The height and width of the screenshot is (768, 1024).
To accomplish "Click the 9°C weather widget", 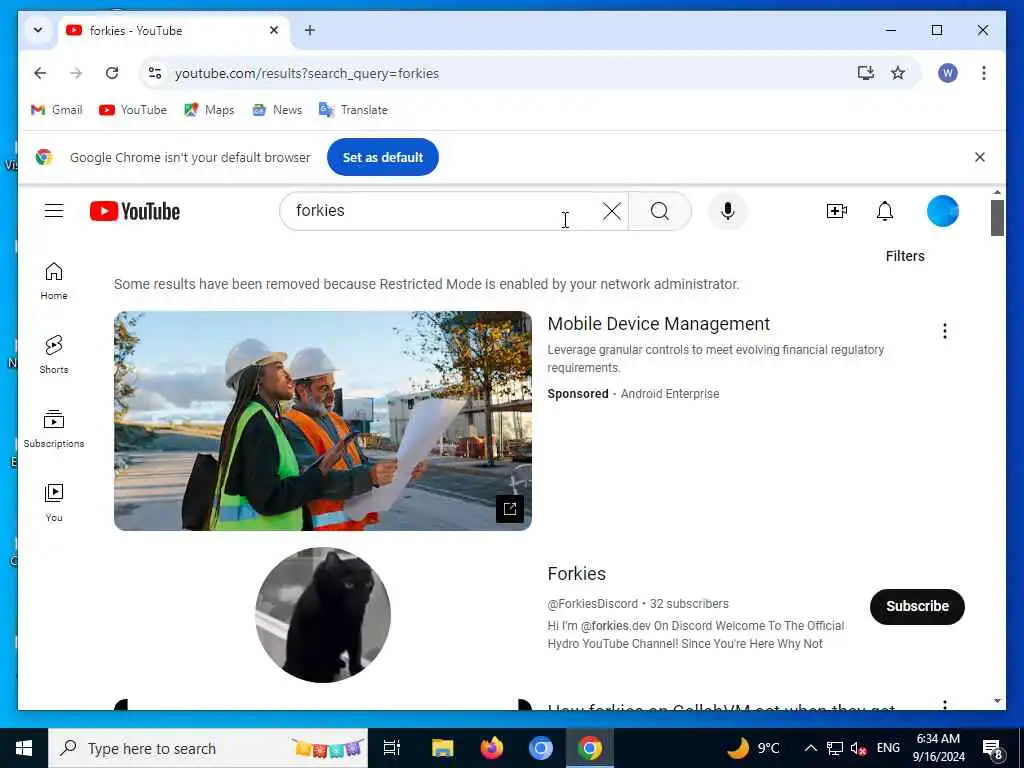I will (x=754, y=748).
